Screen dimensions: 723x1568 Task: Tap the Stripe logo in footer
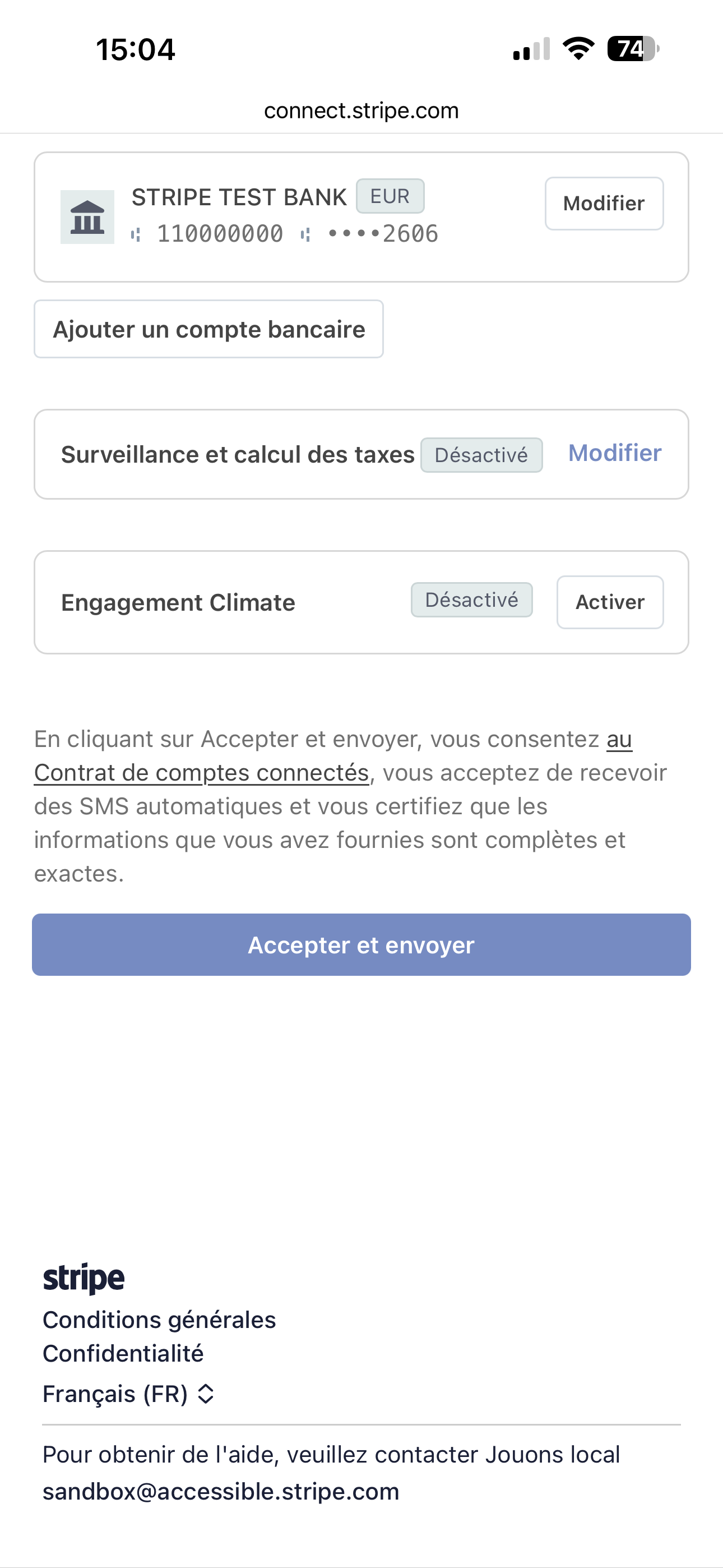pyautogui.click(x=84, y=1278)
